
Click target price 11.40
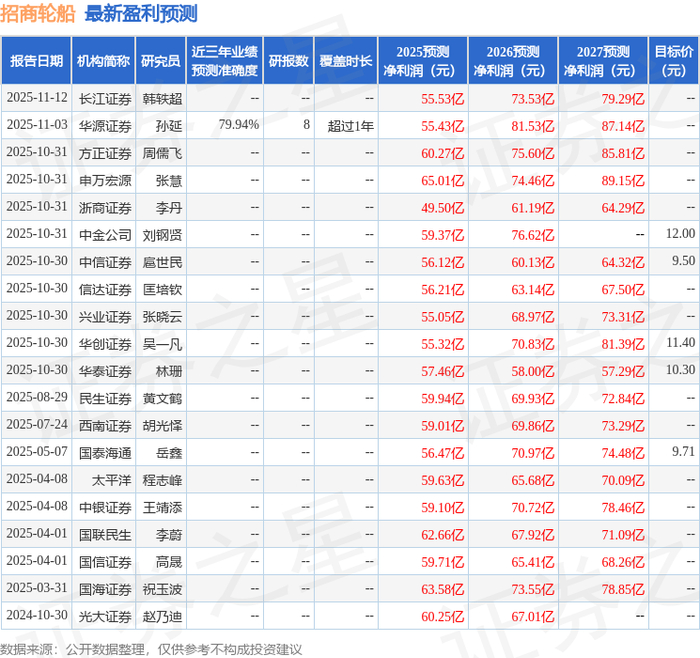click(x=680, y=342)
